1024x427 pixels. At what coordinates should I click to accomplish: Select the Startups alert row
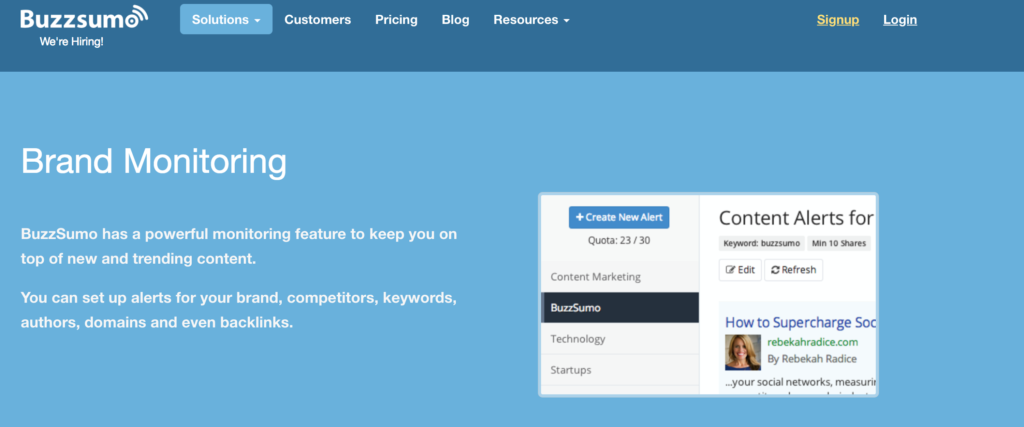point(620,370)
